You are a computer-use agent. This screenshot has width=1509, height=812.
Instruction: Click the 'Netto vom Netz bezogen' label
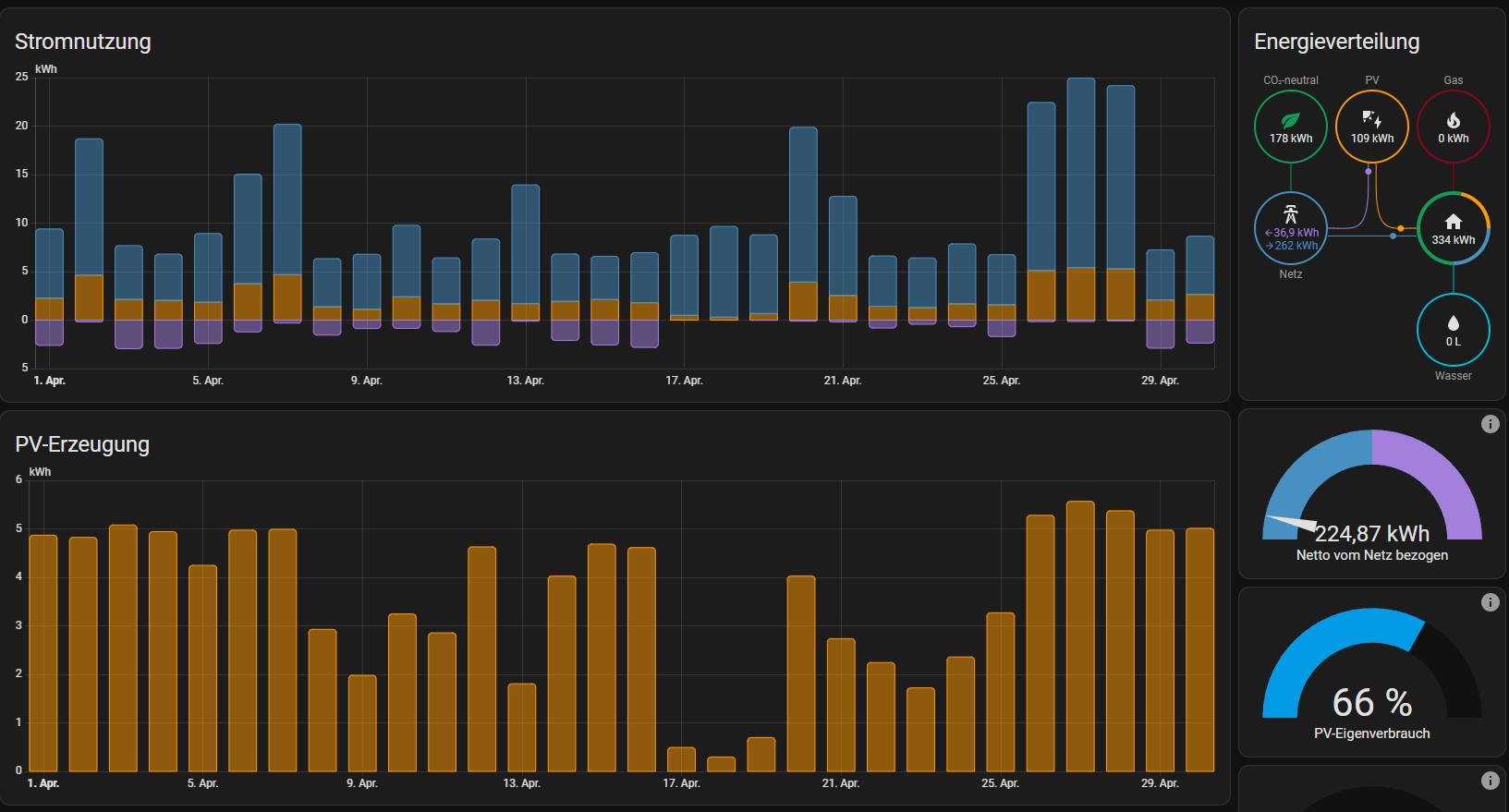click(1372, 555)
